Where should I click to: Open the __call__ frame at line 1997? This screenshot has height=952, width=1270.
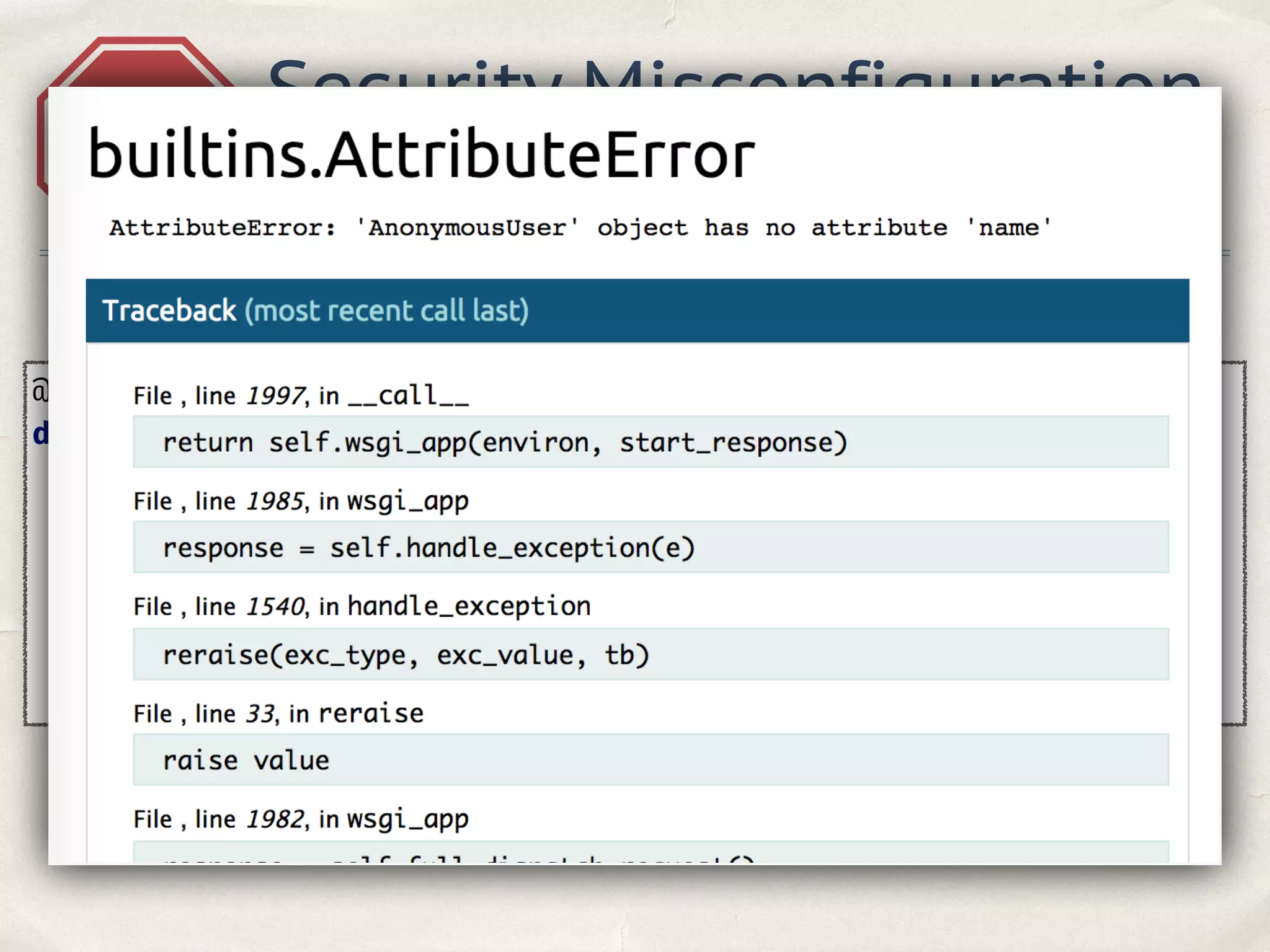301,396
